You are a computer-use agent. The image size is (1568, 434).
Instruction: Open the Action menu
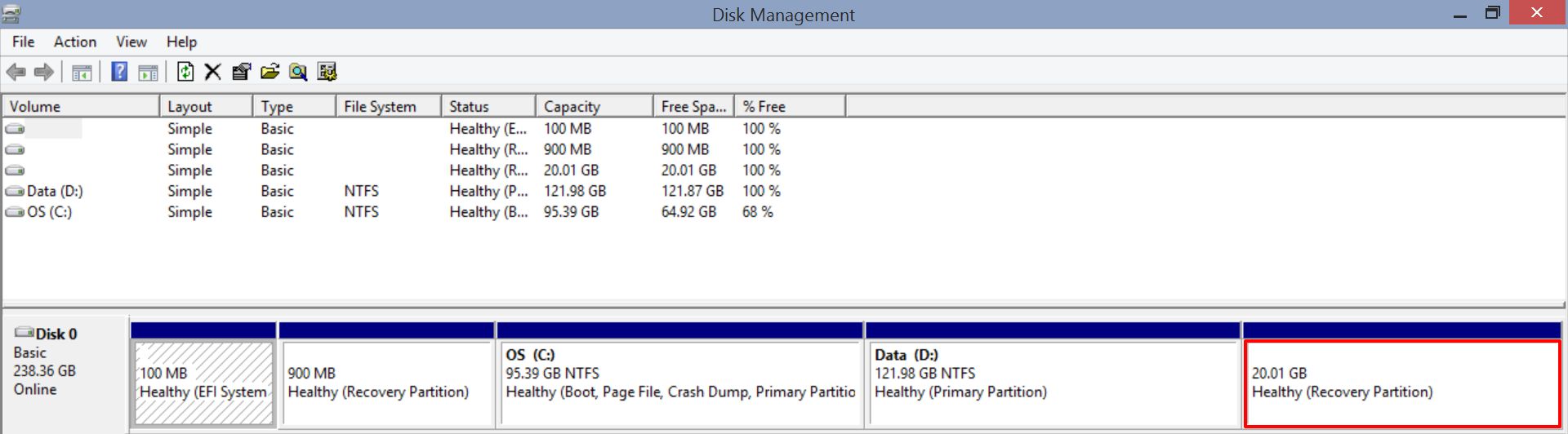point(75,42)
